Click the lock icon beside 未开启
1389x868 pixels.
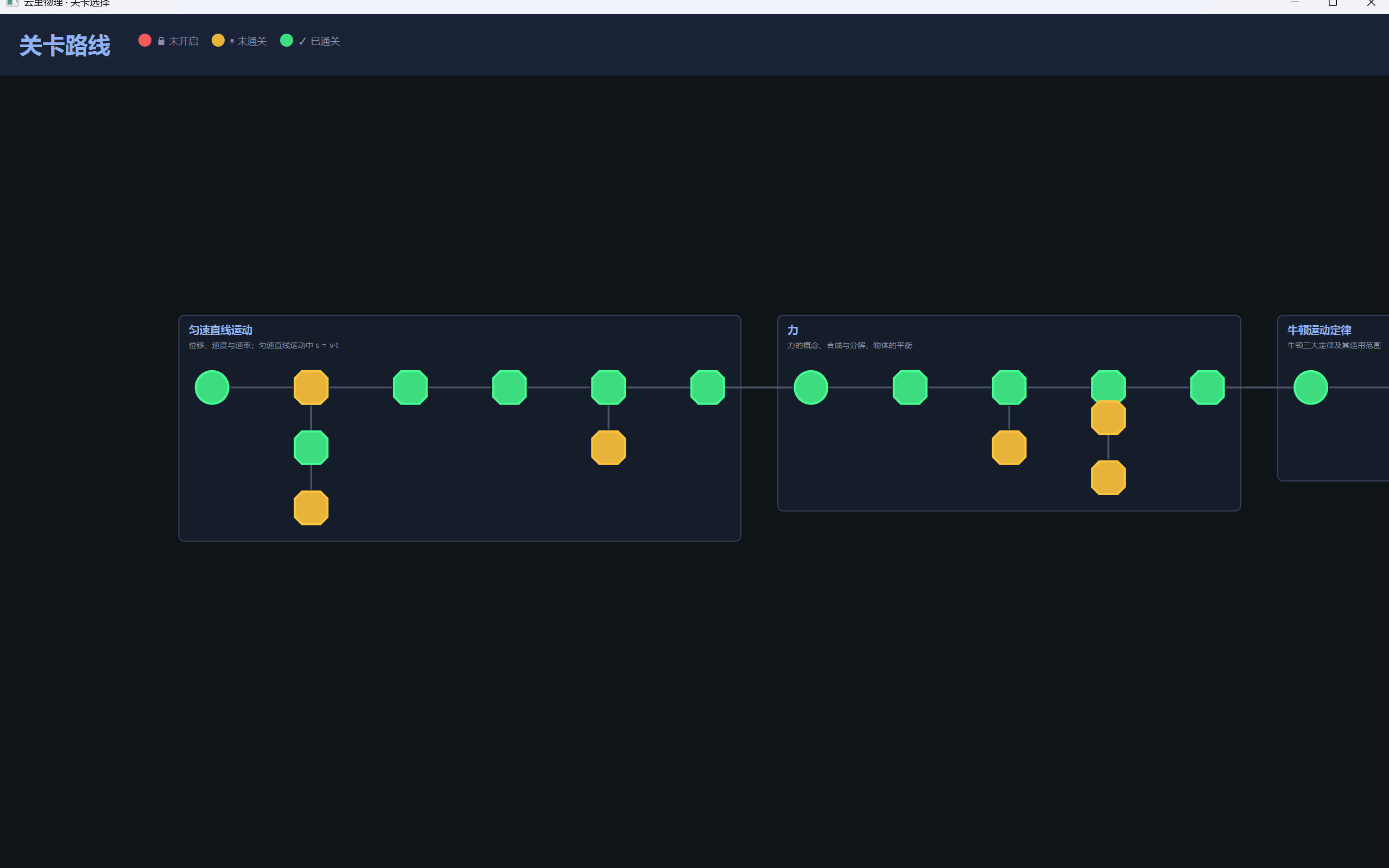tap(161, 41)
